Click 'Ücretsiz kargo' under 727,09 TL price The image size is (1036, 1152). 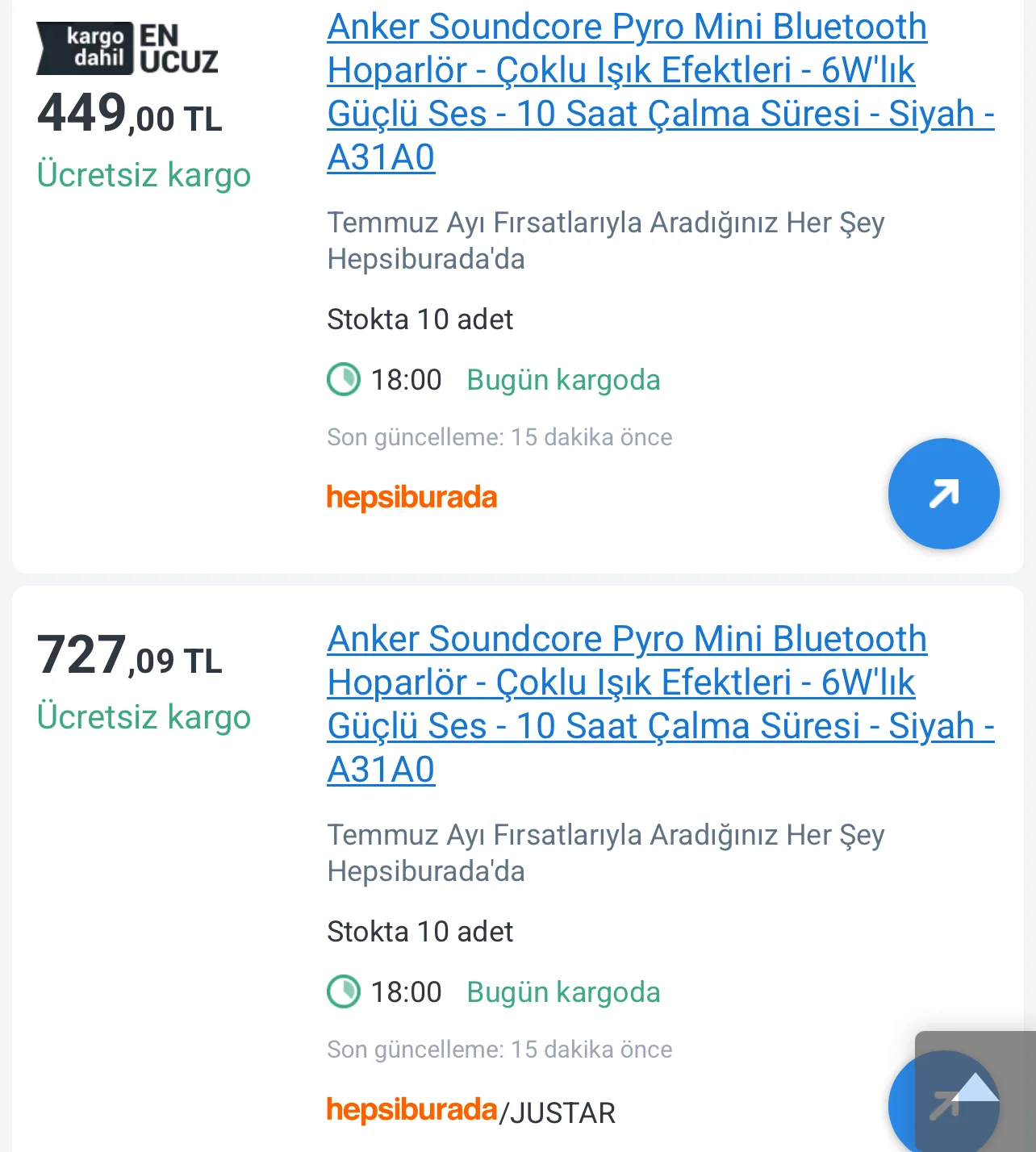tap(144, 717)
